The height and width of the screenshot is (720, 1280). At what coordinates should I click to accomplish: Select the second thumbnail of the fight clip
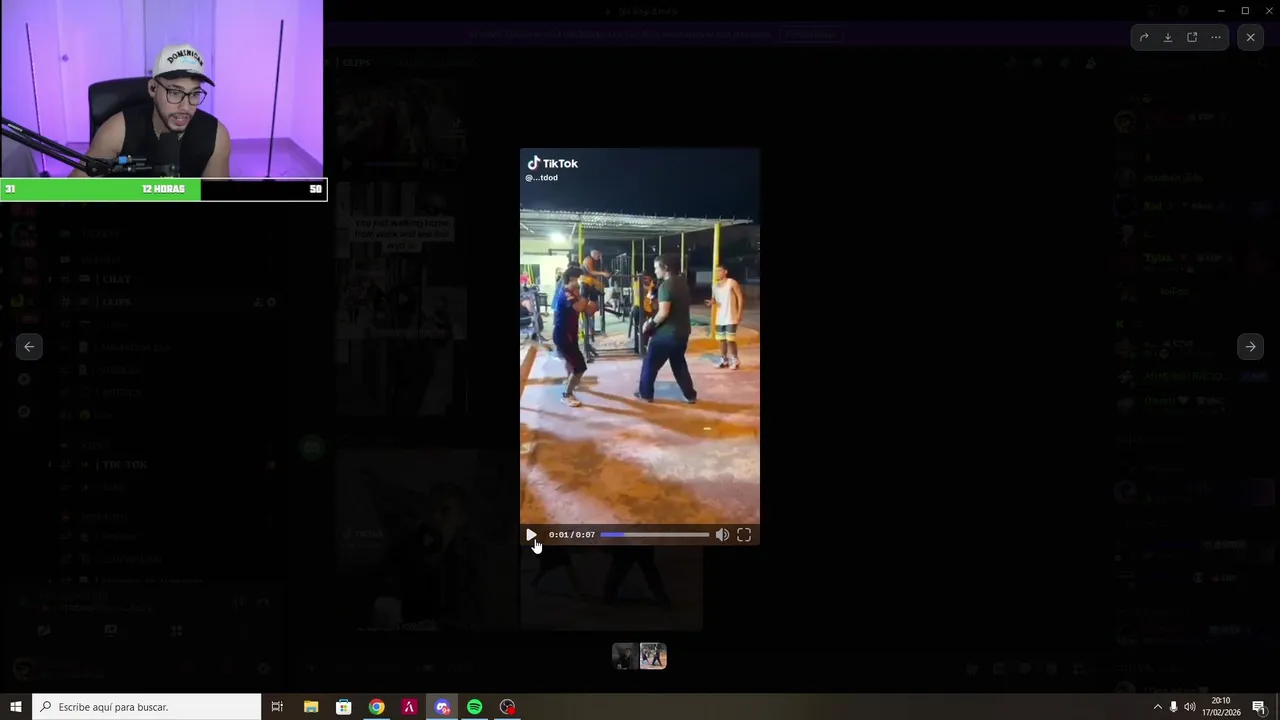653,656
